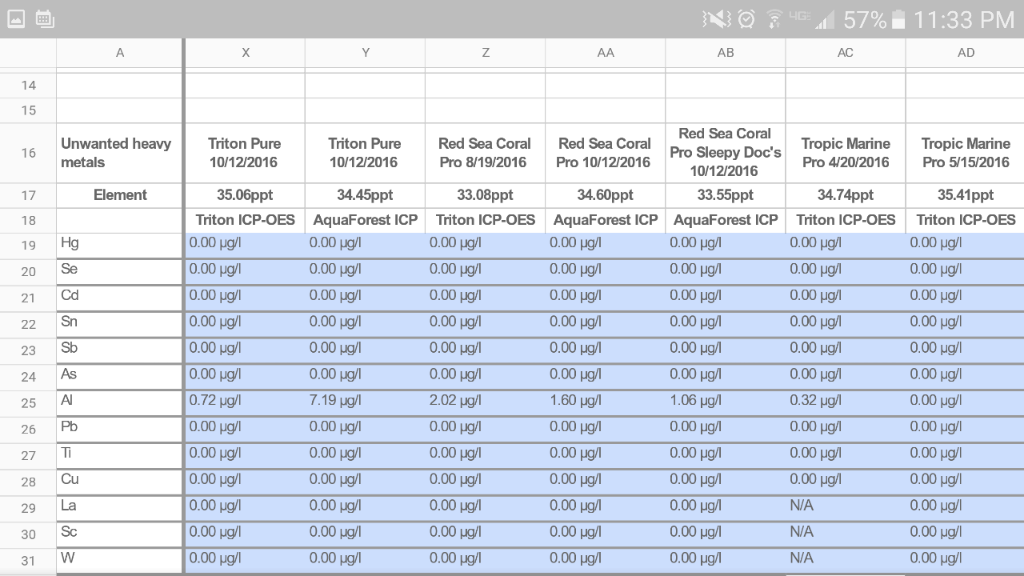
Task: Select 'Triton ICP-OES' cell in column X
Action: (246, 221)
